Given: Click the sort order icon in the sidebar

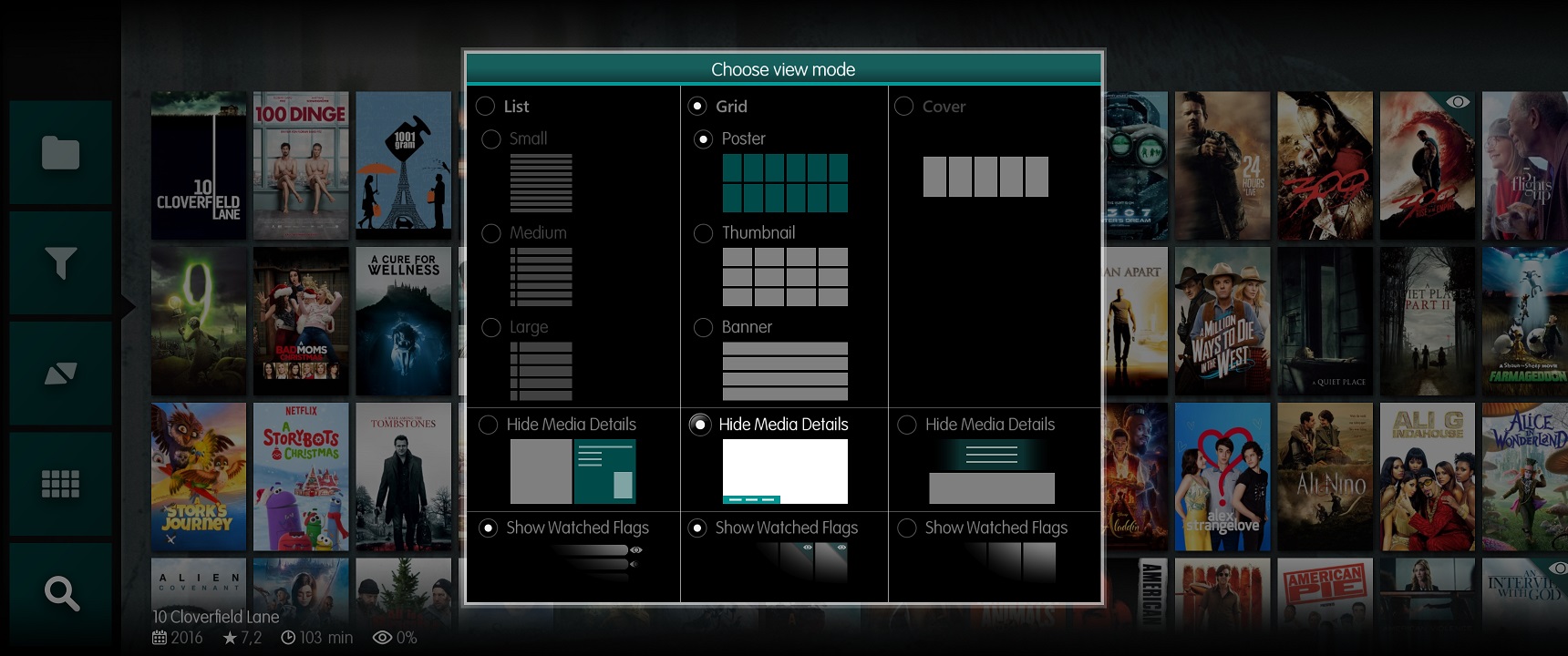Looking at the screenshot, I should coord(60,373).
